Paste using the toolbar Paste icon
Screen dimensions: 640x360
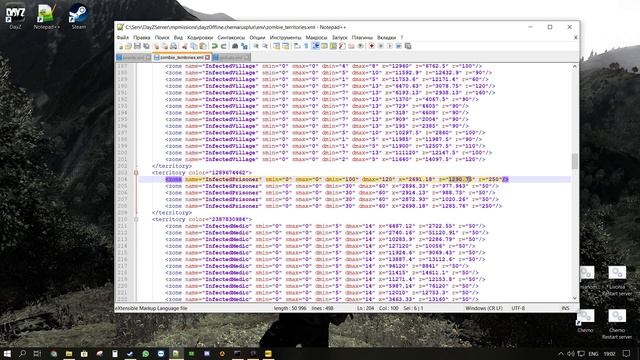tap(202, 46)
